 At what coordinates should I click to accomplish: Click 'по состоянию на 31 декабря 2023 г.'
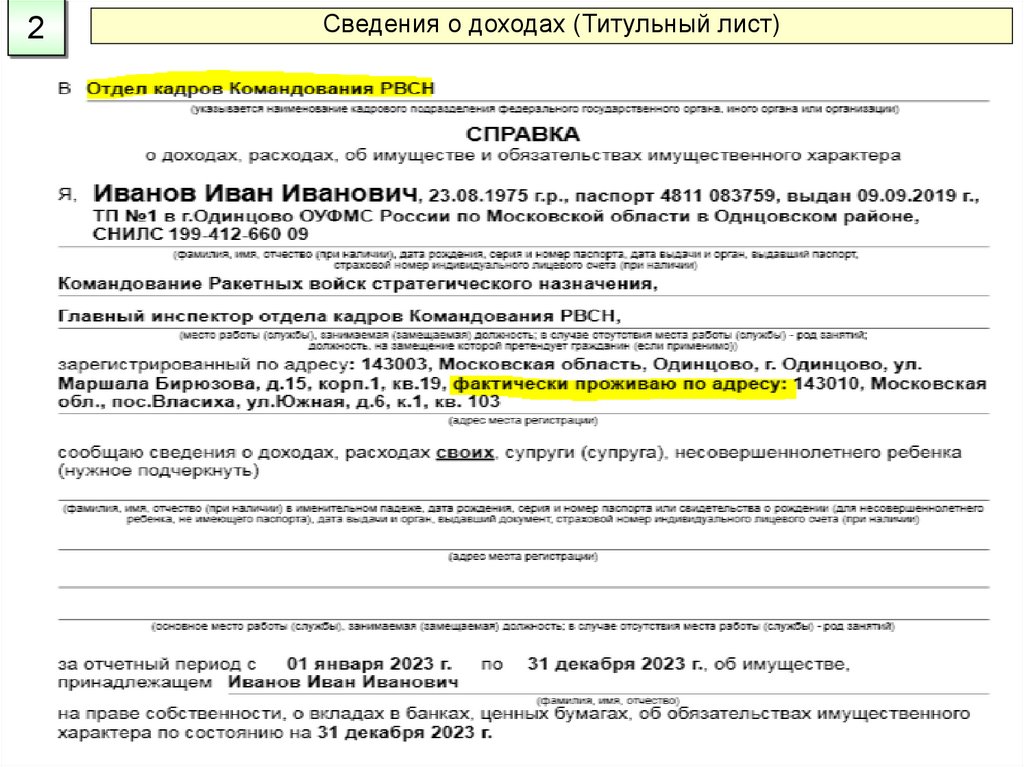click(325, 732)
